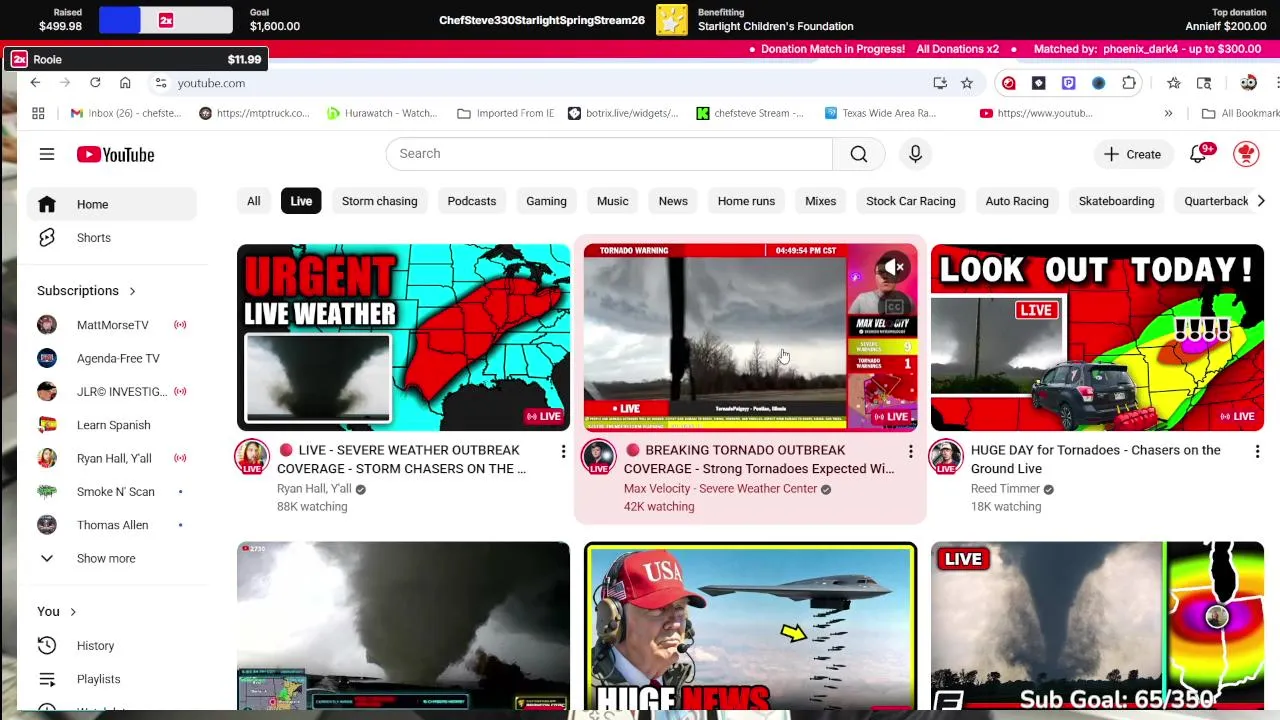This screenshot has height=720, width=1280.
Task: Open the Gmail Inbox bookmark
Action: coord(124,113)
